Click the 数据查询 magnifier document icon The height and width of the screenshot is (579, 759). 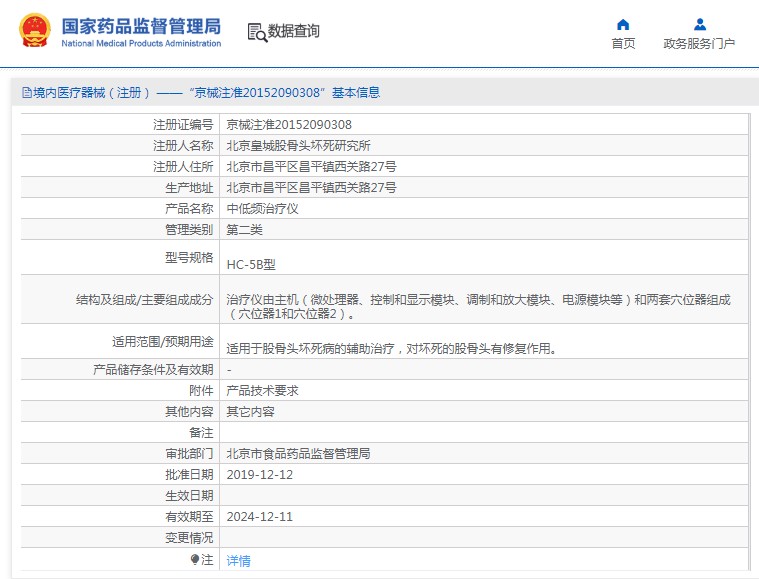click(x=256, y=33)
